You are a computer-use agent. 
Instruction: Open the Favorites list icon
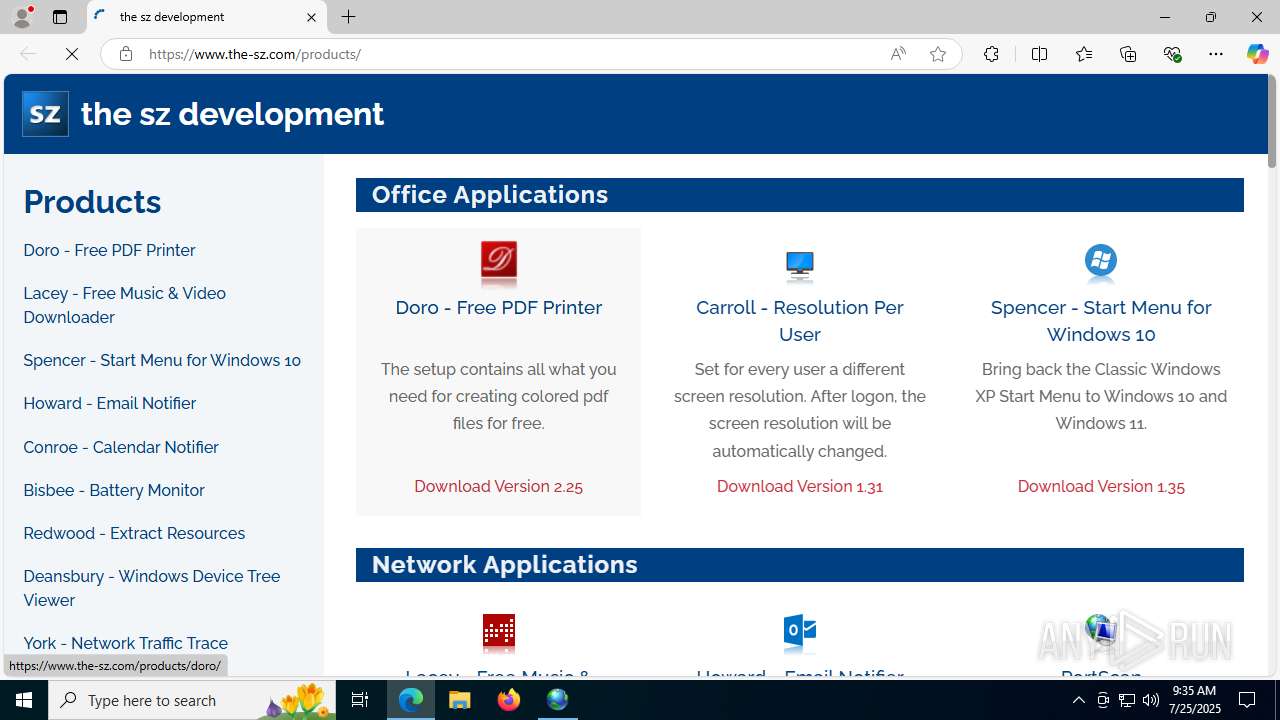tap(1083, 54)
